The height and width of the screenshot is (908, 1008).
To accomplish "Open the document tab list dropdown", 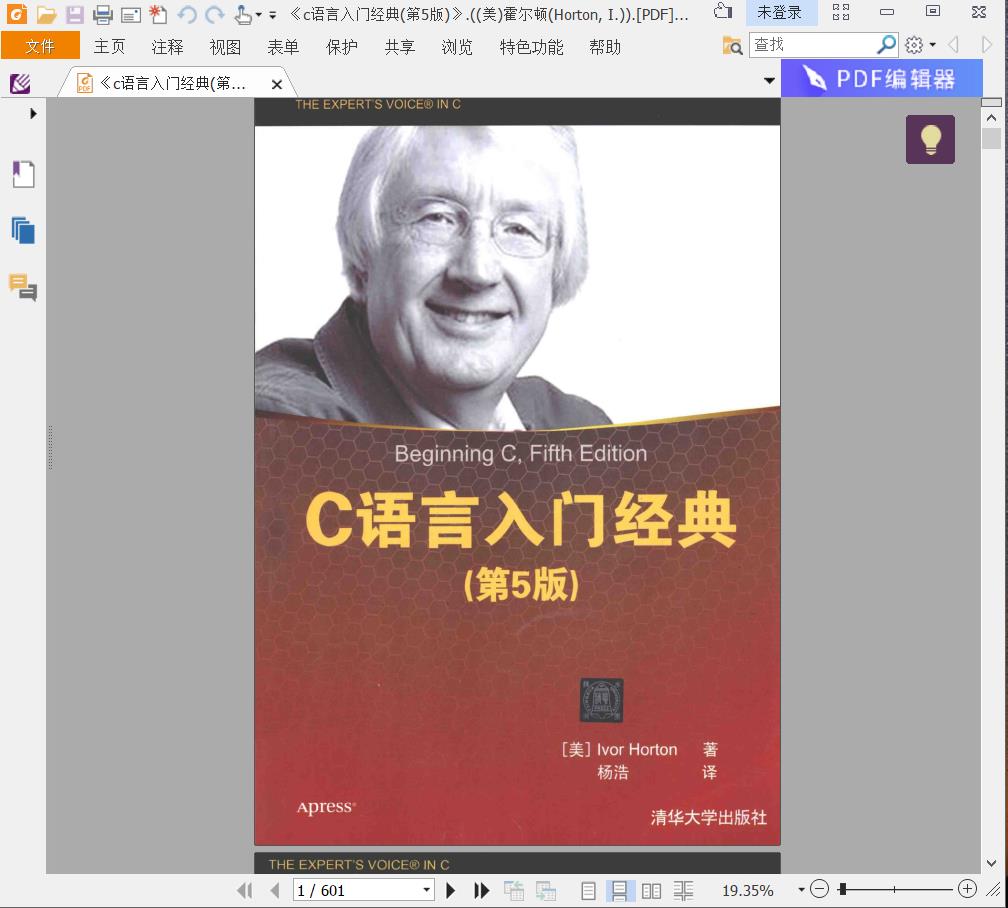I will tap(769, 80).
